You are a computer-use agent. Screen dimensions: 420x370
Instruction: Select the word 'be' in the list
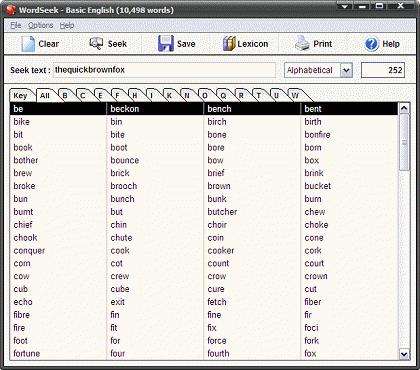(18, 109)
